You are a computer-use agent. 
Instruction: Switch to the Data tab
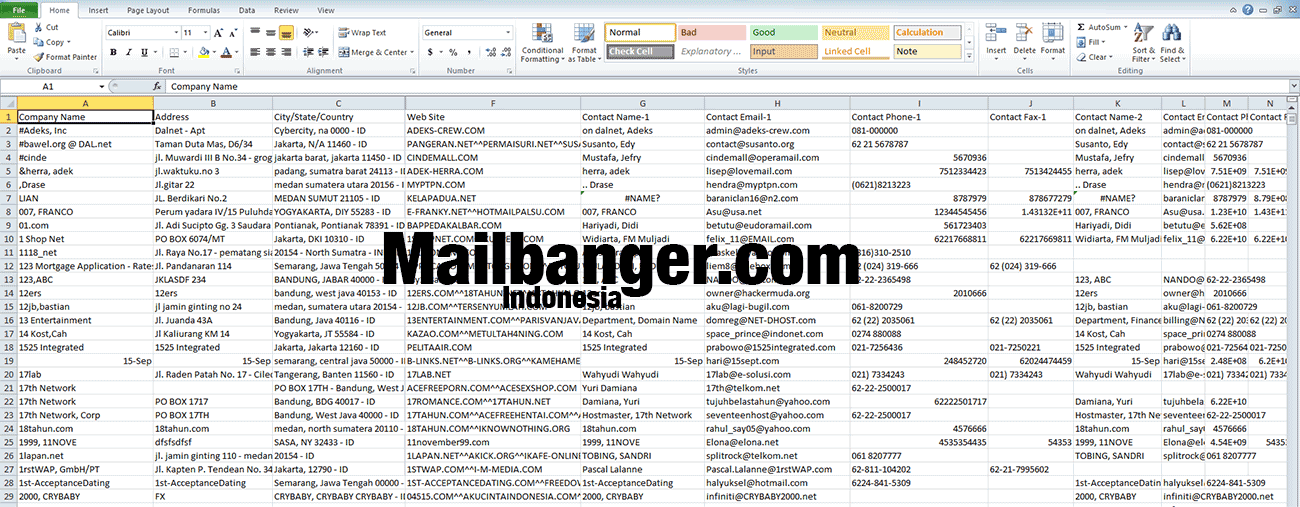point(248,10)
